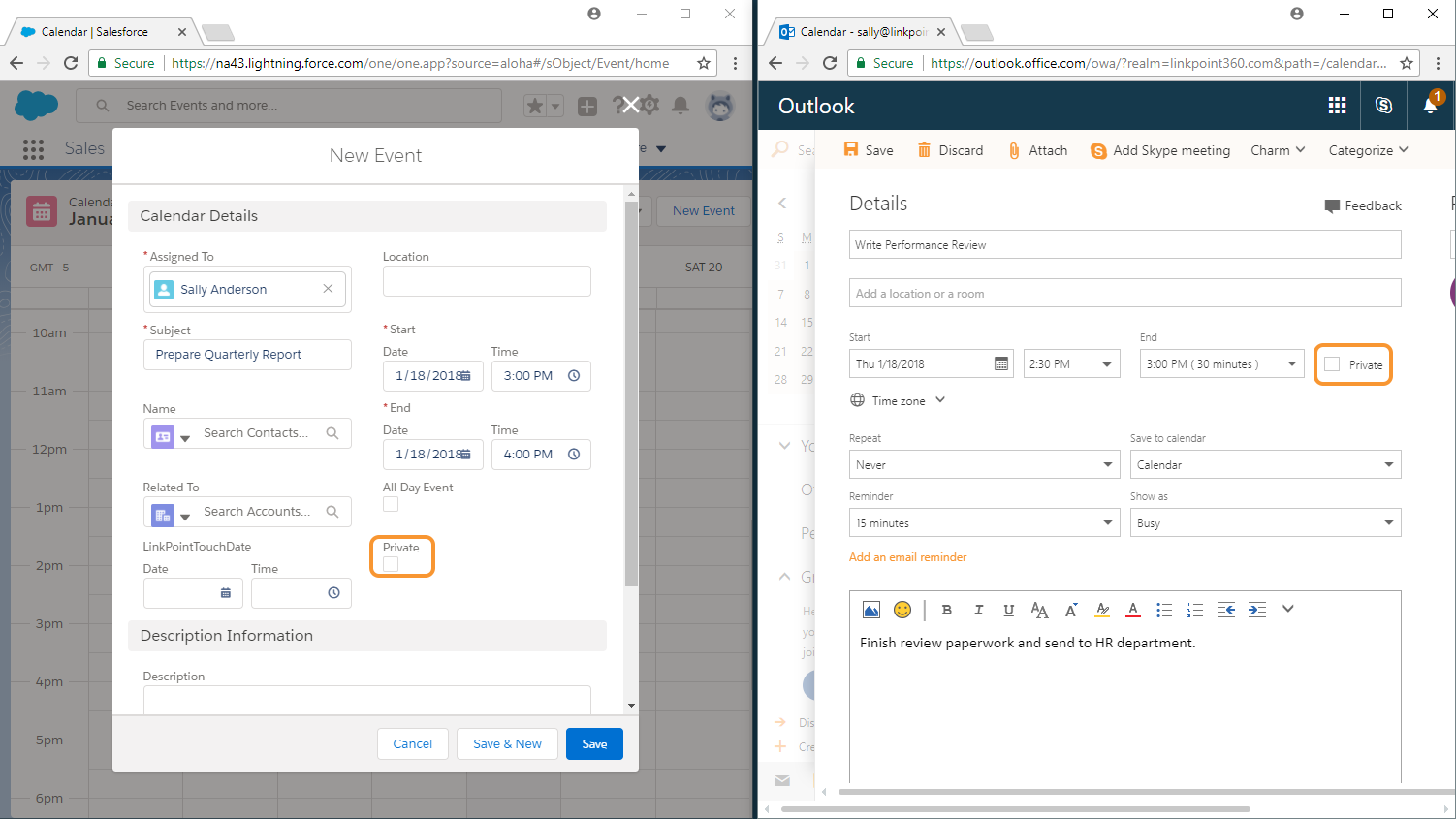
Task: Open the text highlight color tool
Action: point(1102,610)
